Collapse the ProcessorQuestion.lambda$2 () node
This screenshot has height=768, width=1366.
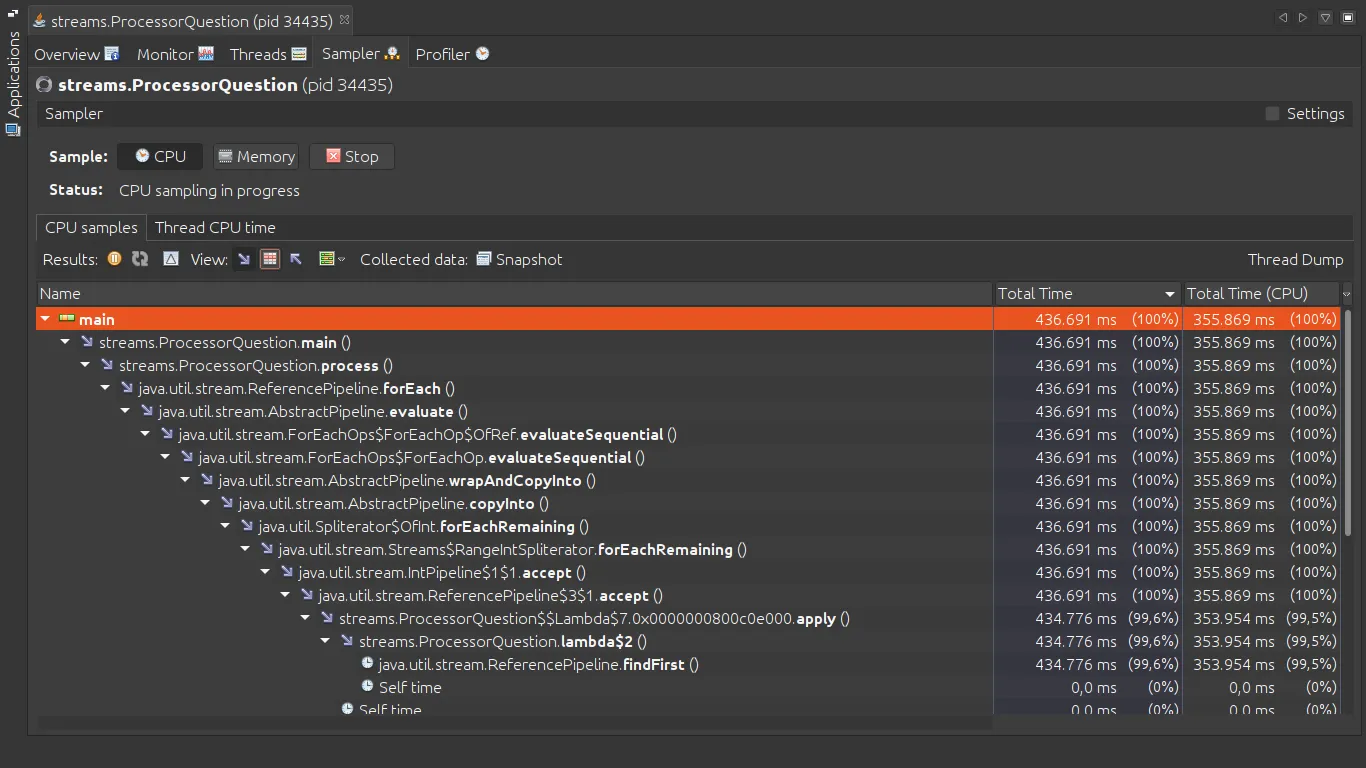click(326, 641)
